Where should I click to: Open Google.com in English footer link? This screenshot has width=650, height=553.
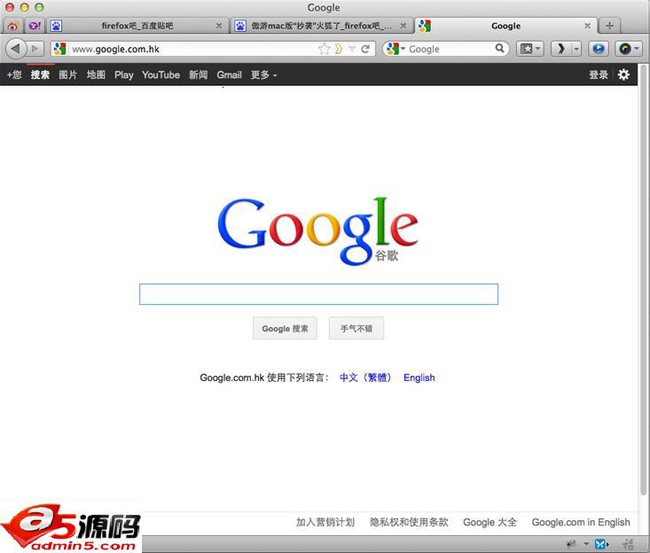[581, 522]
